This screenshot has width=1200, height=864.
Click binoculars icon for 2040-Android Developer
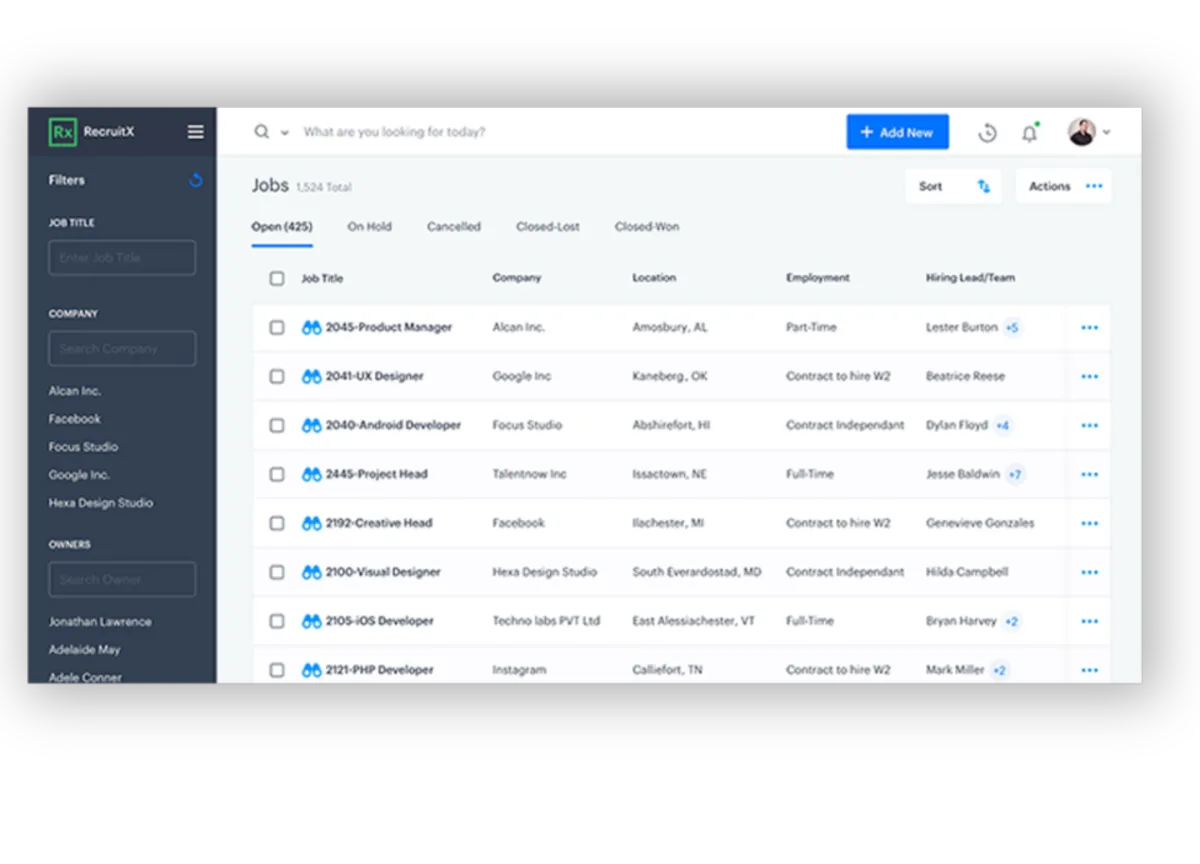312,425
